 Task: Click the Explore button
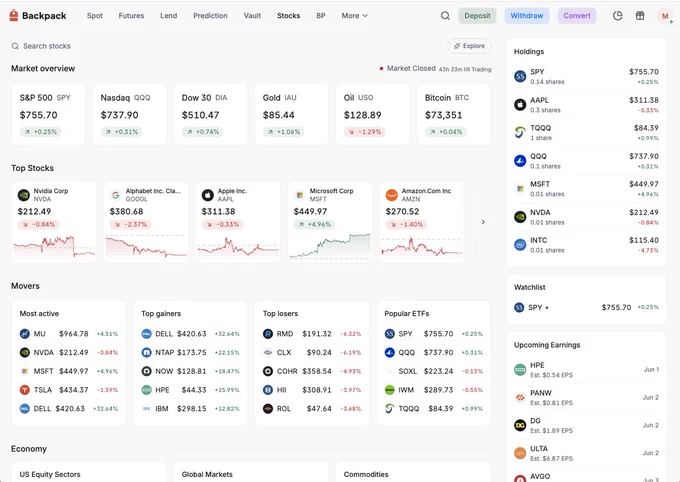pyautogui.click(x=469, y=46)
